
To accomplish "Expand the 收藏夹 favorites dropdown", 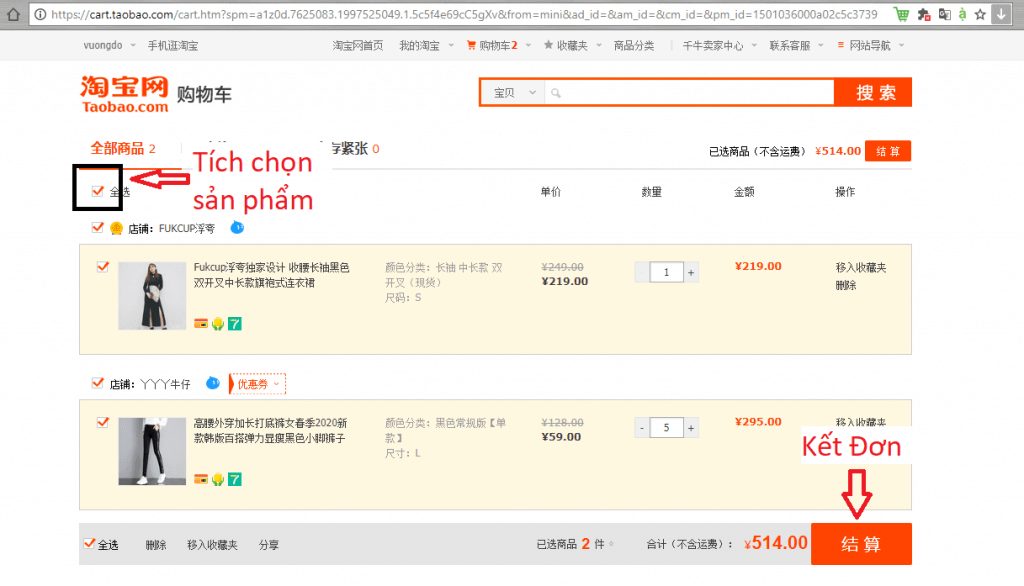I will [x=573, y=45].
